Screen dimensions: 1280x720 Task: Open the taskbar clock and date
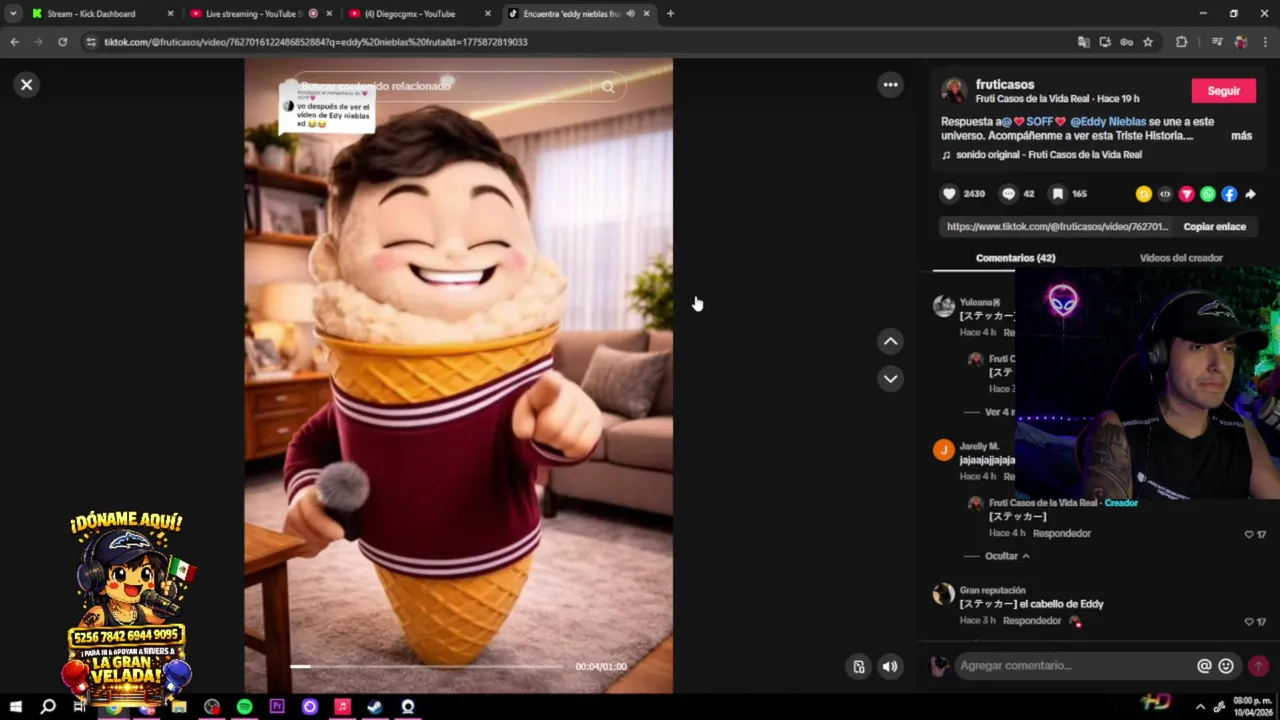[1252, 706]
